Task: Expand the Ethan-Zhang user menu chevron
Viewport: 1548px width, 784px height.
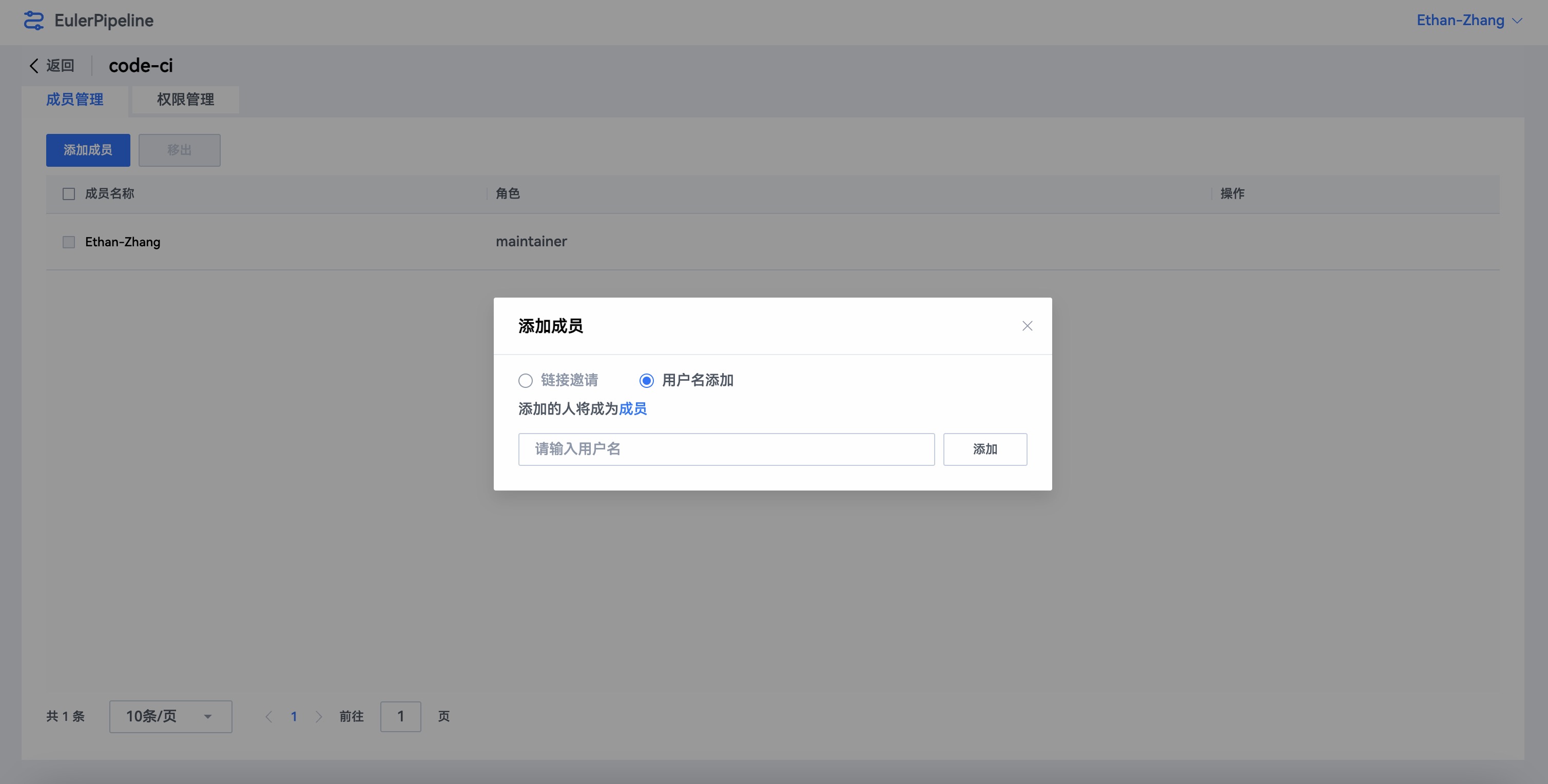Action: tap(1518, 21)
